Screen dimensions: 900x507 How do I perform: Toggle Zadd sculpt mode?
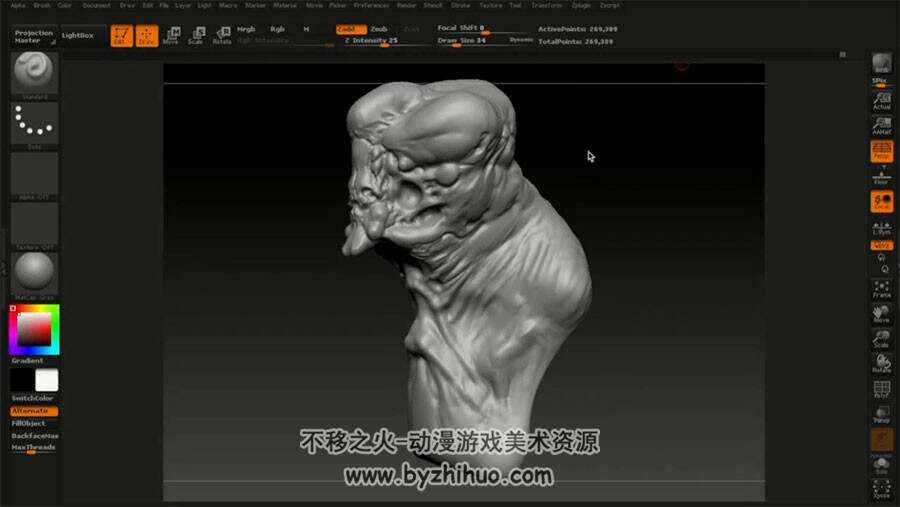(x=351, y=29)
